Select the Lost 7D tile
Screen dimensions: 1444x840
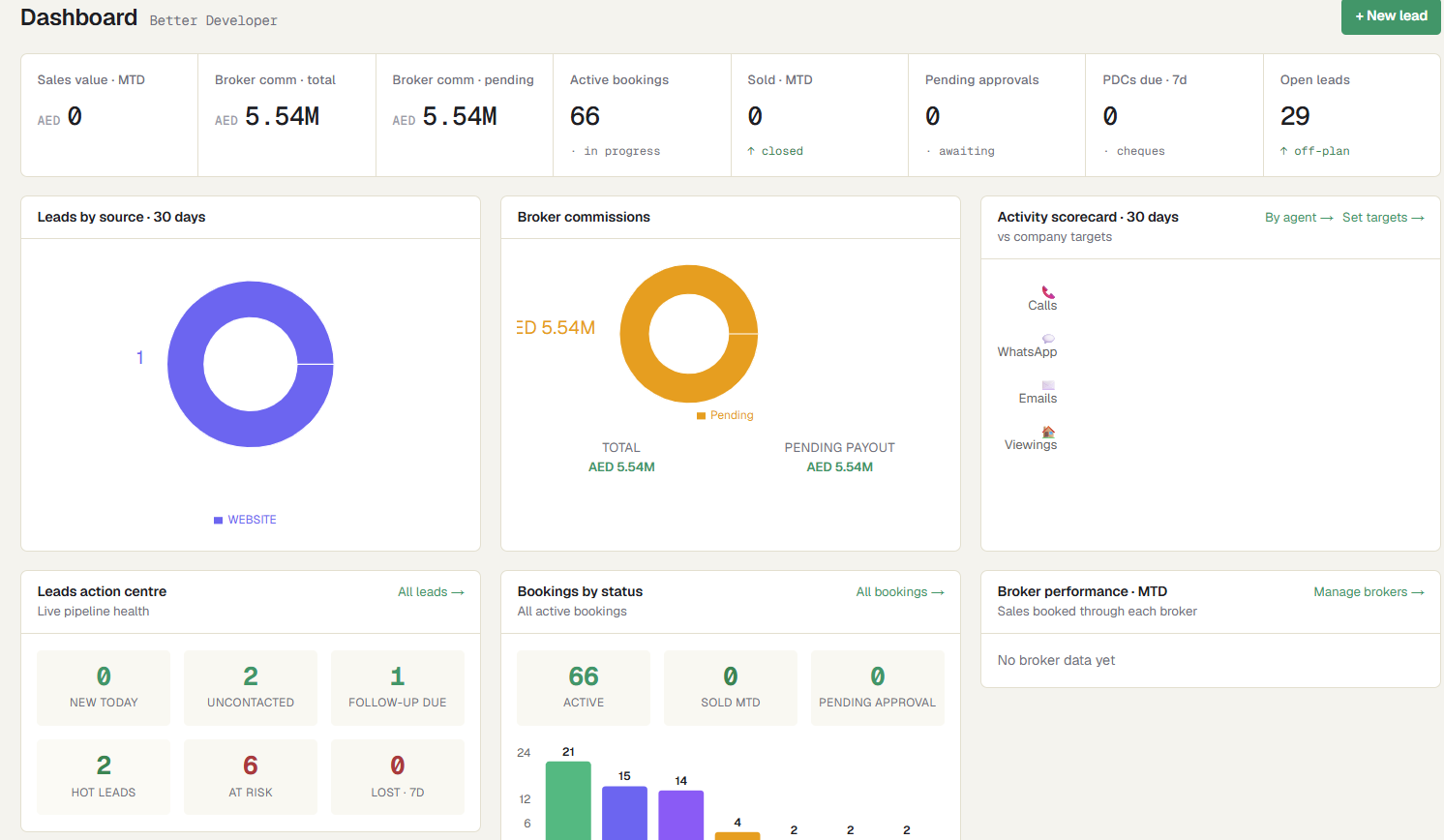(398, 777)
